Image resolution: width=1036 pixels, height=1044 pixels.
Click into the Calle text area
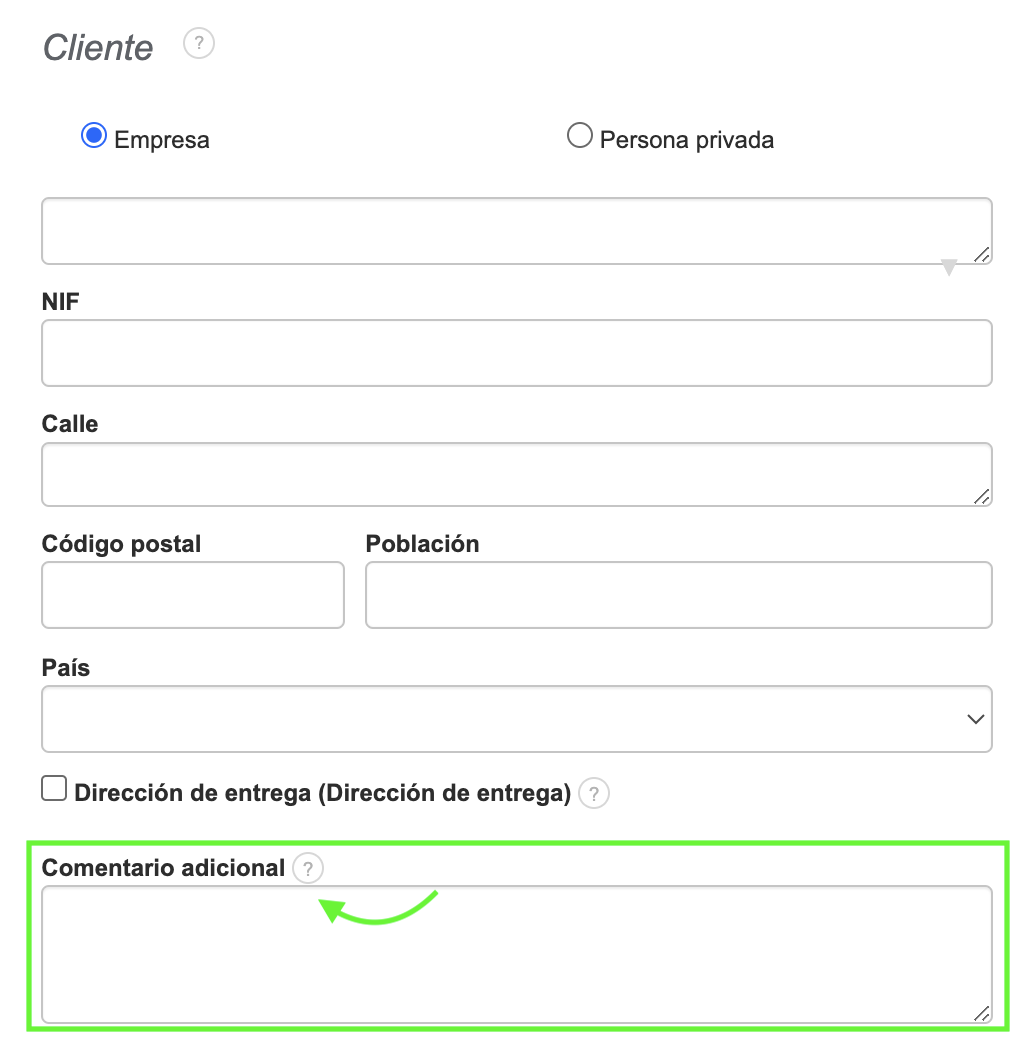tap(516, 475)
